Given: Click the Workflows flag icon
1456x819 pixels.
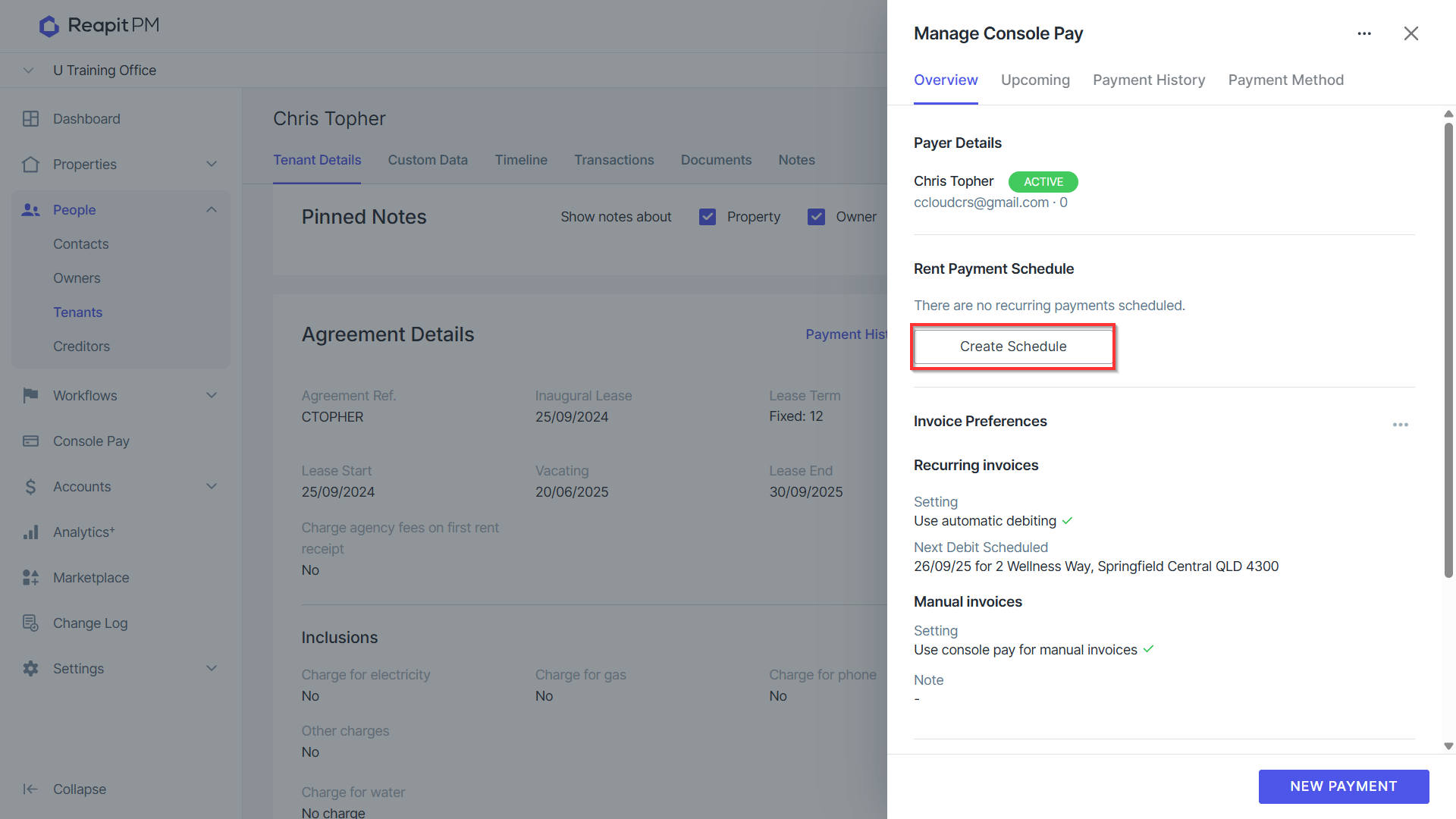Looking at the screenshot, I should pyautogui.click(x=30, y=395).
